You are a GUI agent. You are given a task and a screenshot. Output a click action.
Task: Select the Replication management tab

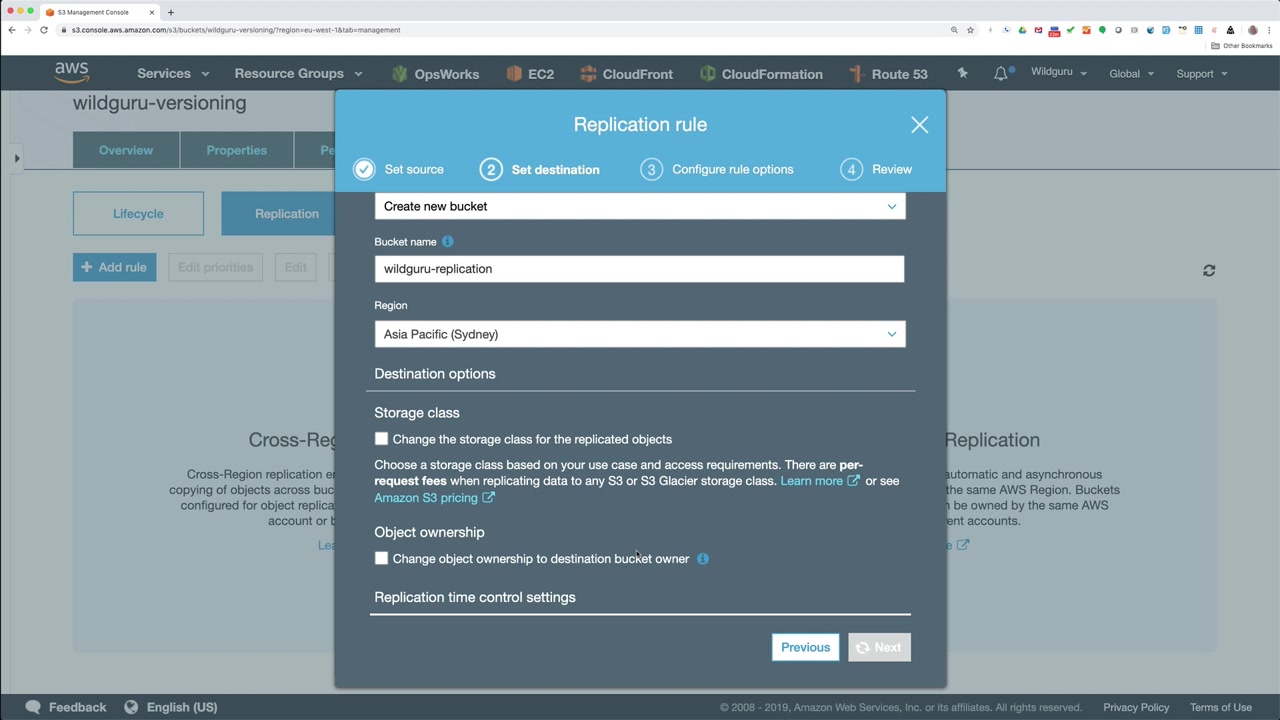286,214
